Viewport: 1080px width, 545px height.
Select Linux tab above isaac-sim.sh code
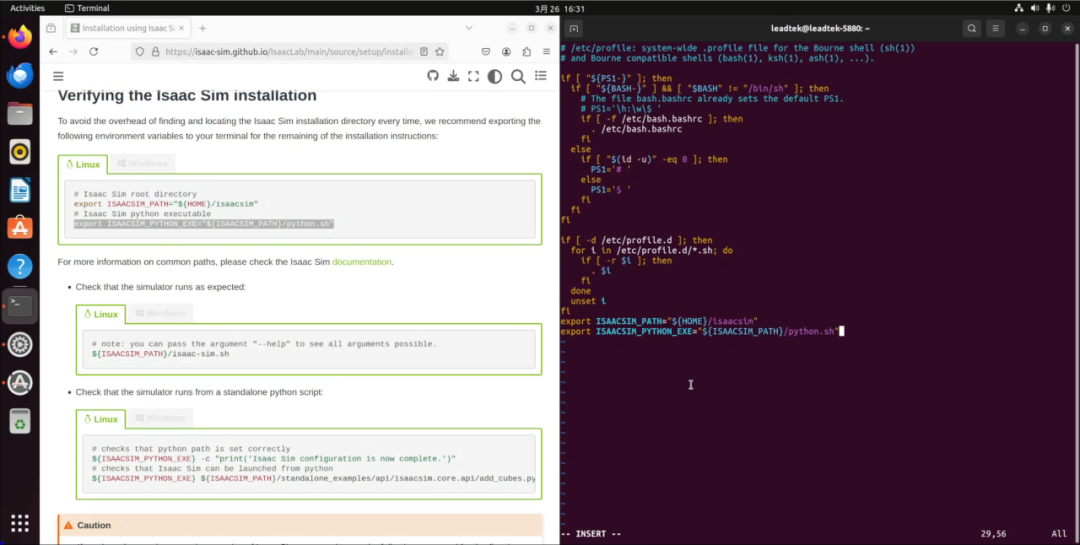(x=101, y=314)
